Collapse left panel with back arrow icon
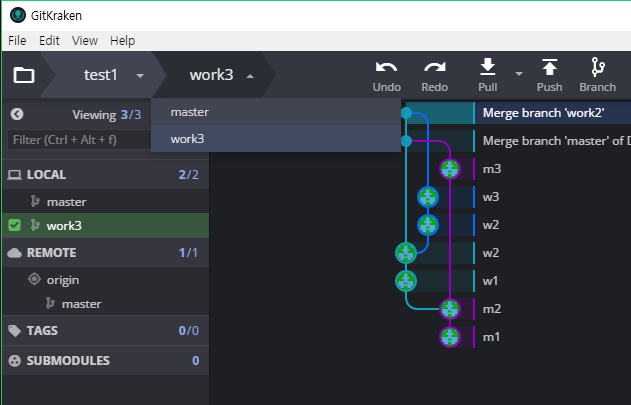This screenshot has height=405, width=631. pos(17,114)
